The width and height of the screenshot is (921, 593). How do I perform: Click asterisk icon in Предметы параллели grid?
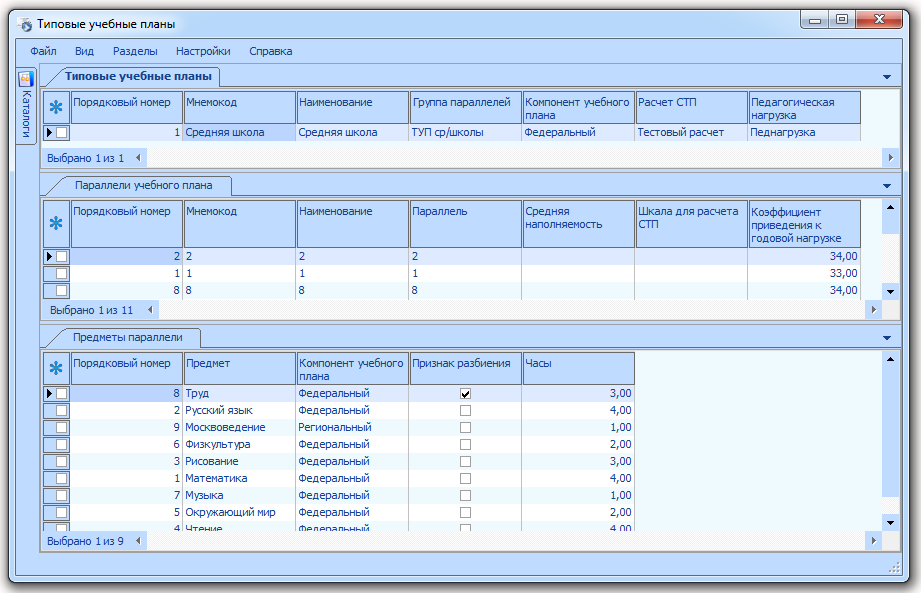[56, 368]
